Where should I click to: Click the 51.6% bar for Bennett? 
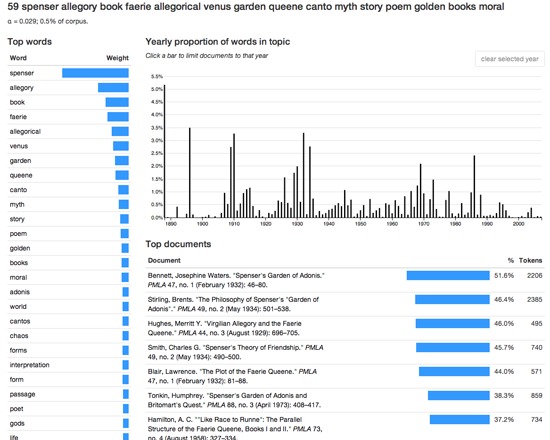(448, 275)
